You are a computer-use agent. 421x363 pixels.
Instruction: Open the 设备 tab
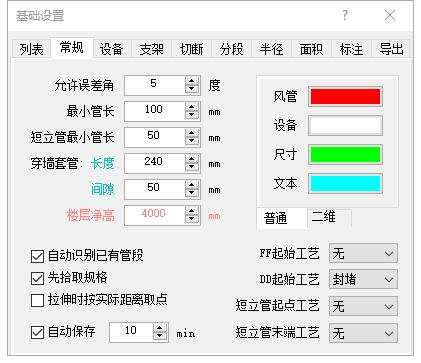112,49
